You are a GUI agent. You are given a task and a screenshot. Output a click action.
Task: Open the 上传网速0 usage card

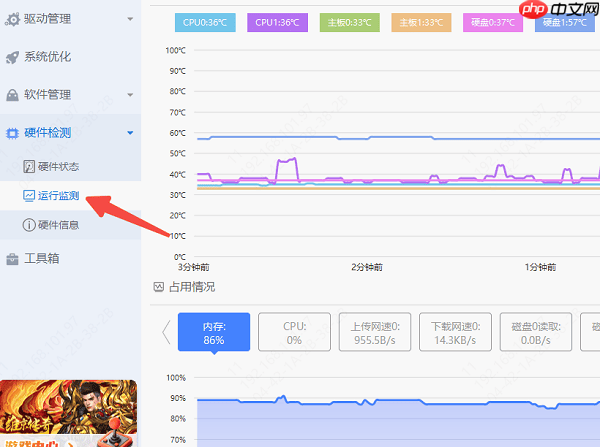coord(375,332)
